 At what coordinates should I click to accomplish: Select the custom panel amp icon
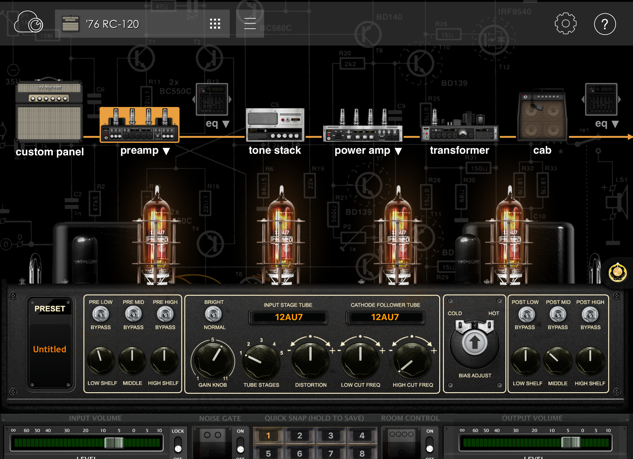click(x=49, y=112)
